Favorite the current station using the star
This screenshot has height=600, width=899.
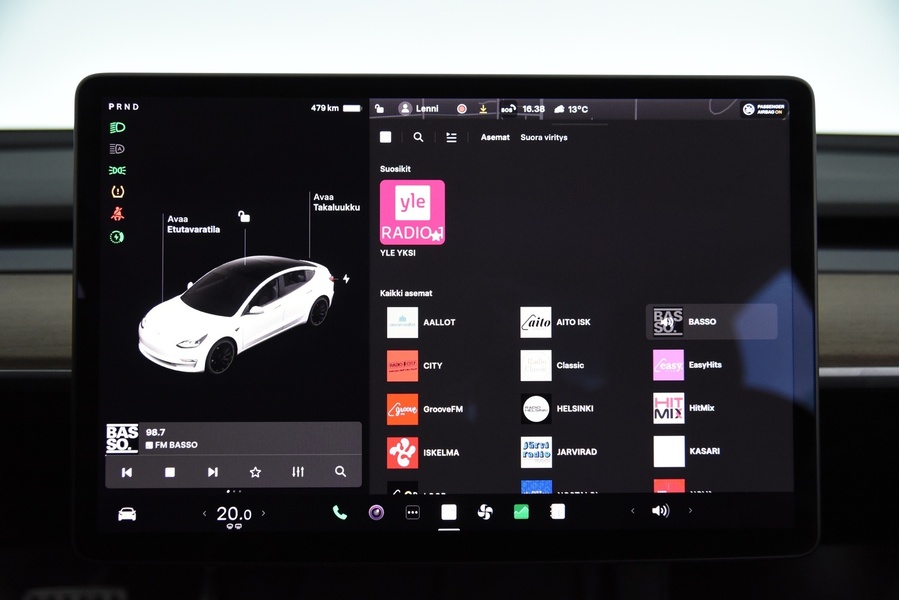click(x=254, y=471)
